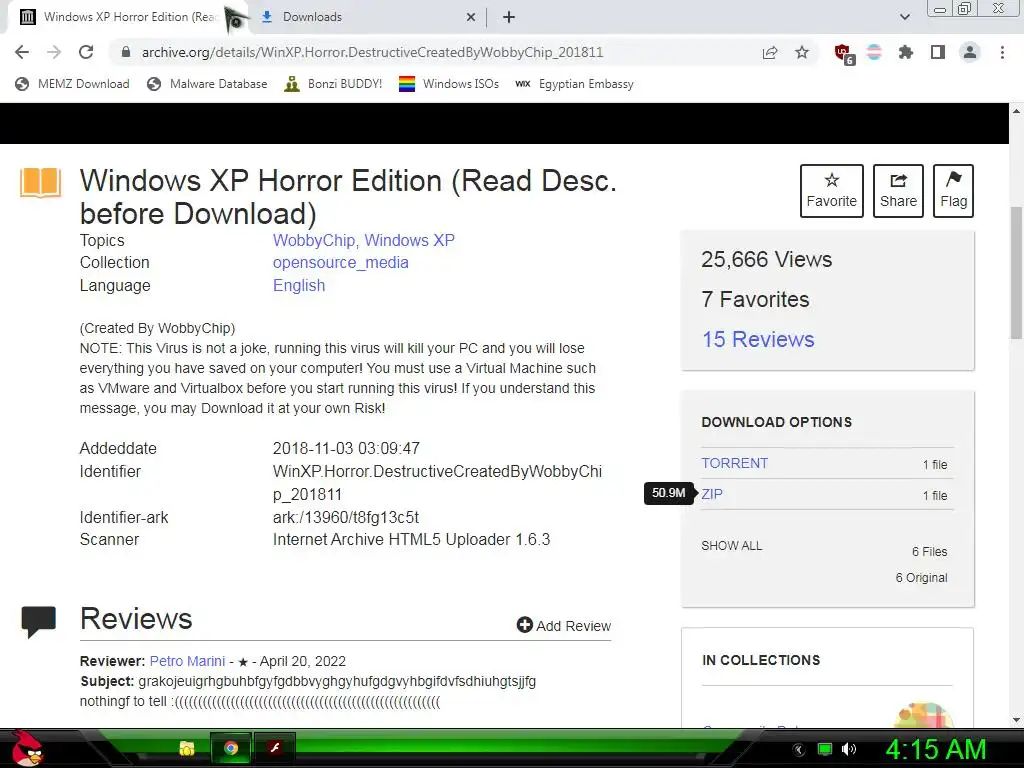1024x768 pixels.
Task: Reload the current page
Action: point(86,52)
